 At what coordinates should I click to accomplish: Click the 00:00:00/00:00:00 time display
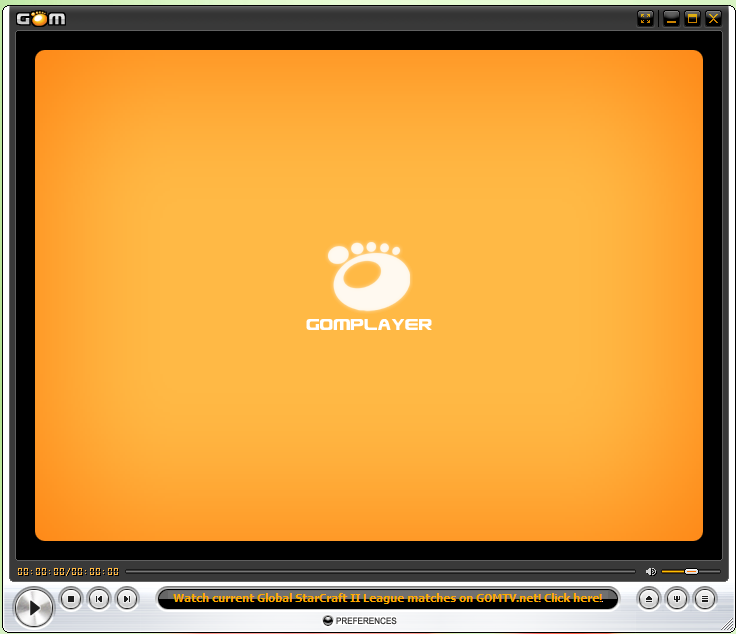68,572
